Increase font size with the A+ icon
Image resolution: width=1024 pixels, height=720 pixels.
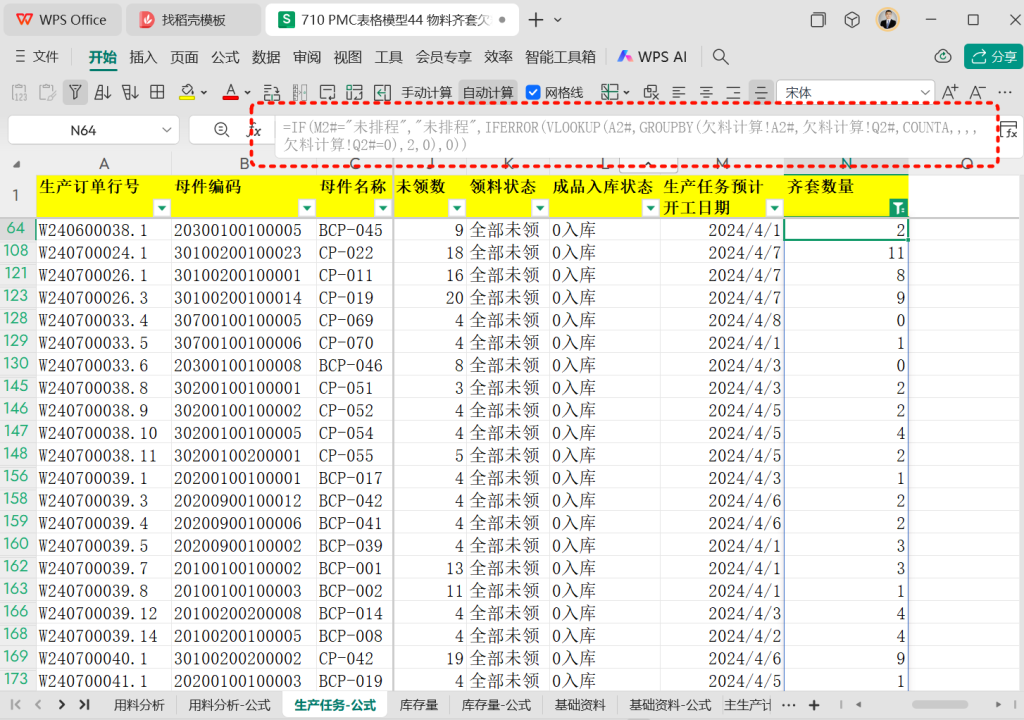pos(950,92)
